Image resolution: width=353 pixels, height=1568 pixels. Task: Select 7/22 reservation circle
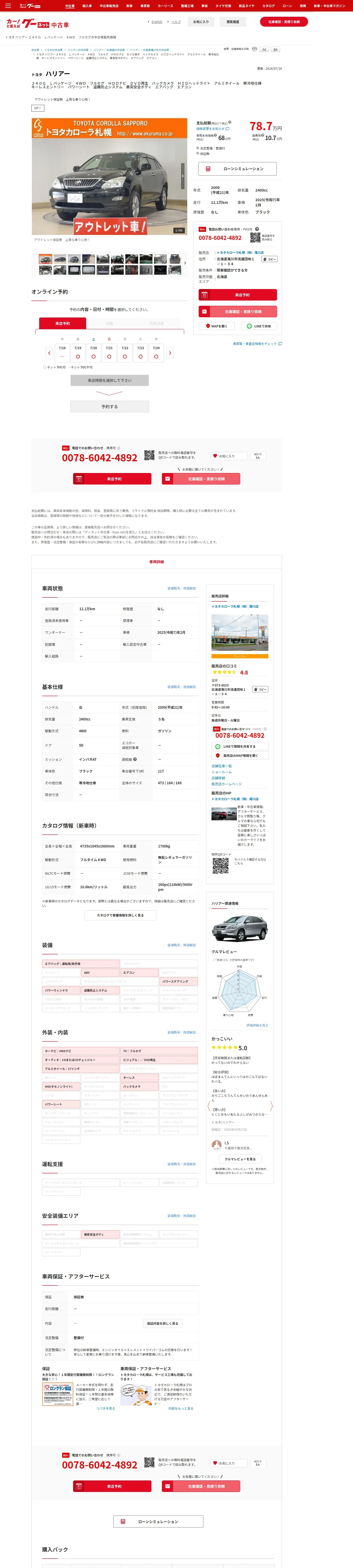[125, 356]
